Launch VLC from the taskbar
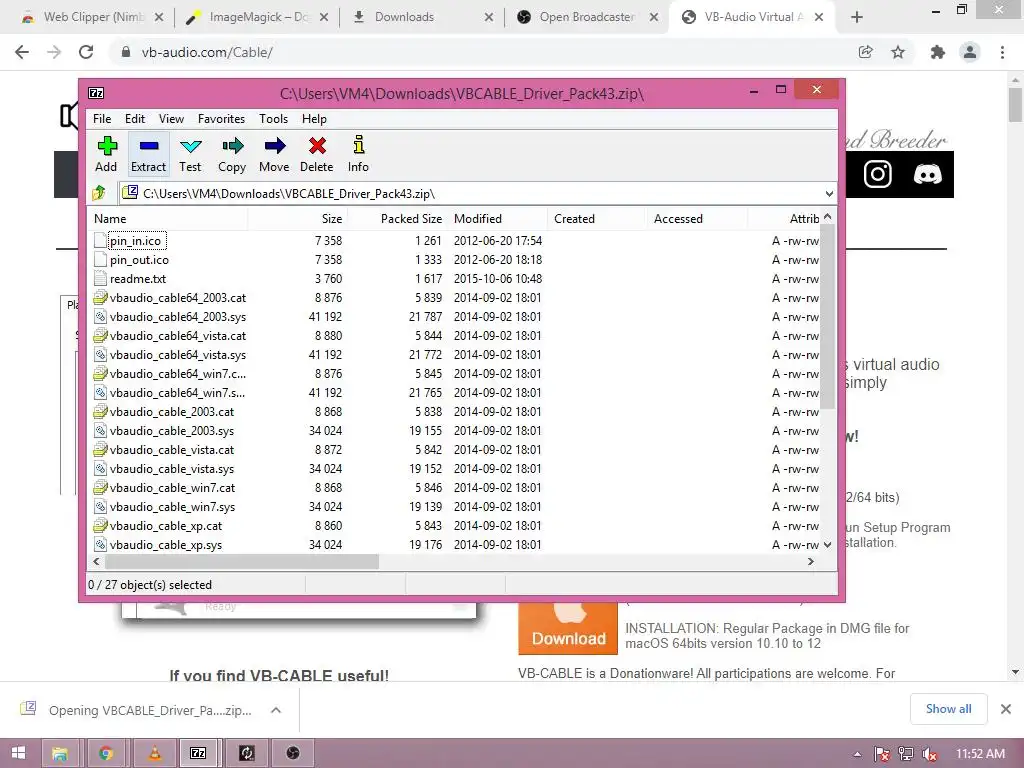 pyautogui.click(x=155, y=754)
